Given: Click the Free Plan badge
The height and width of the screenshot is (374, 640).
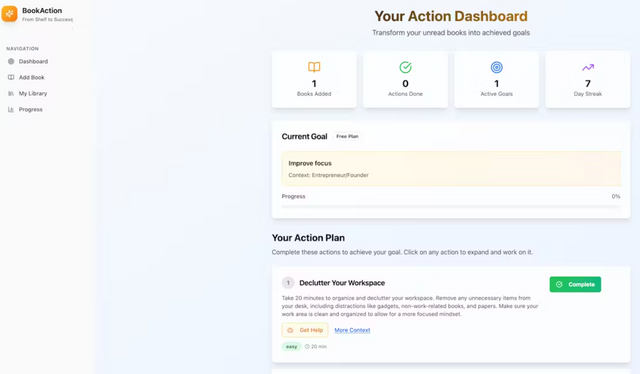Looking at the screenshot, I should coord(347,136).
